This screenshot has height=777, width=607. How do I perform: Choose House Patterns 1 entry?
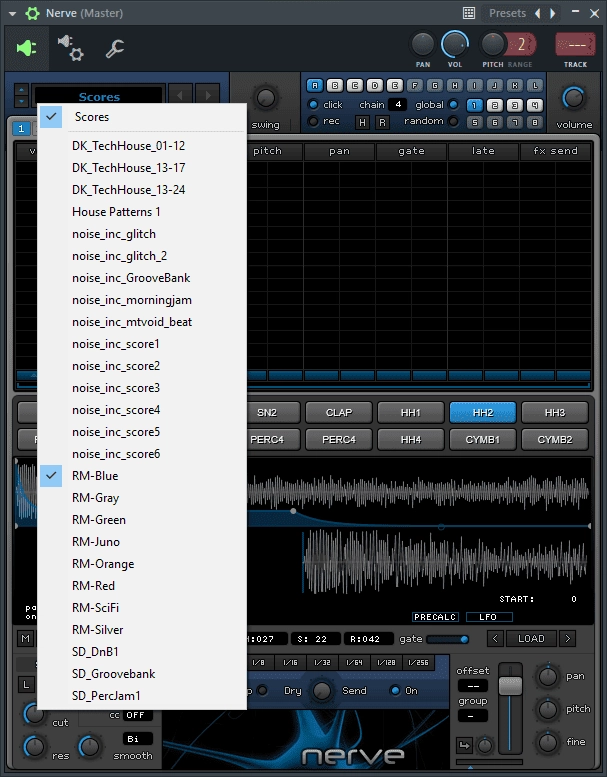(x=142, y=212)
